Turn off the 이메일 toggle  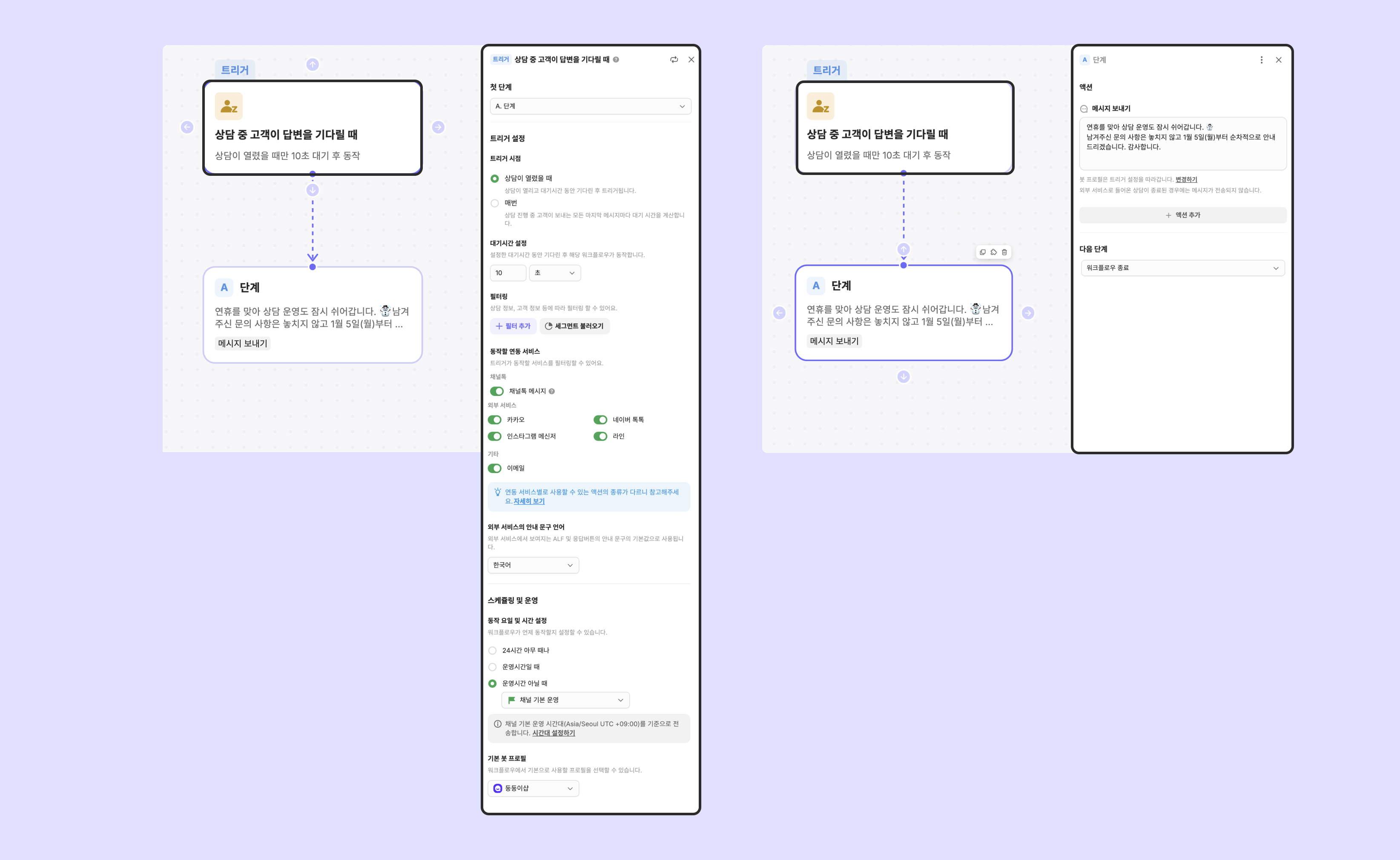click(495, 468)
